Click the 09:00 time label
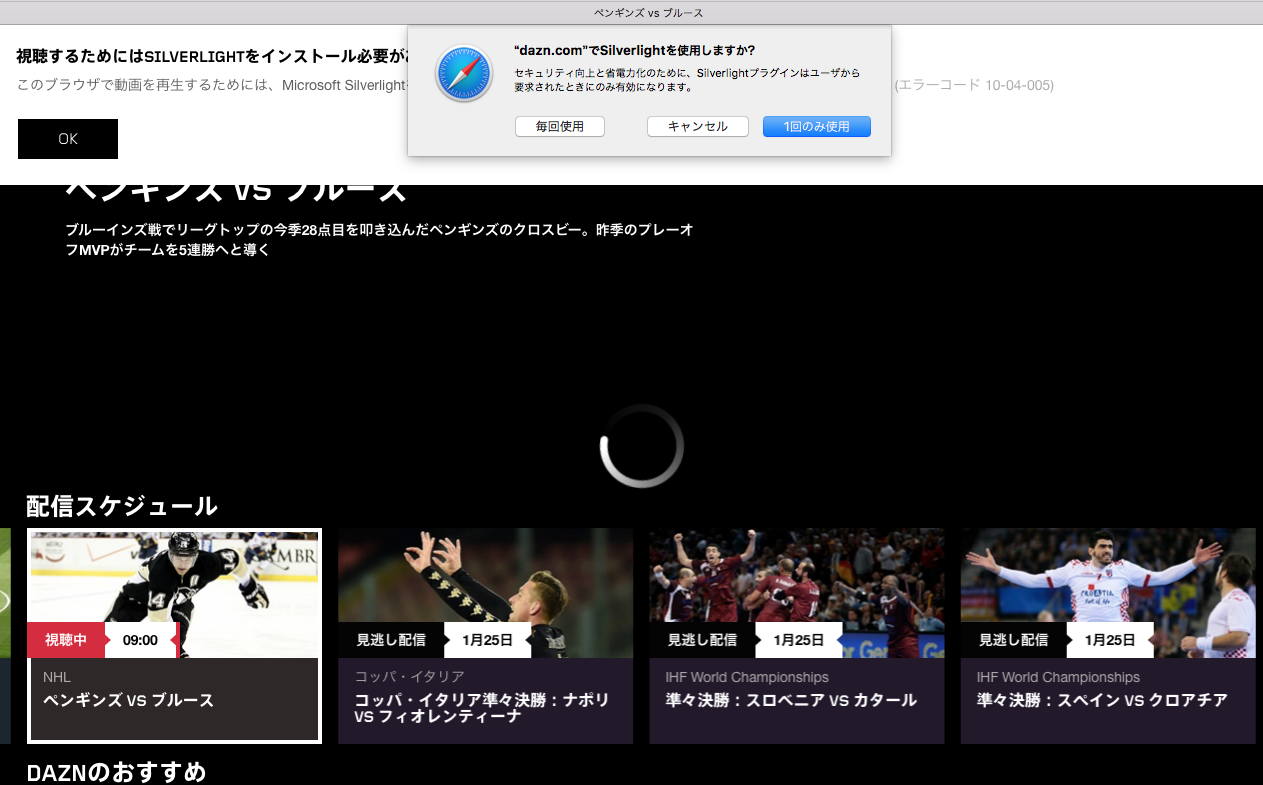1263x785 pixels. [x=141, y=640]
